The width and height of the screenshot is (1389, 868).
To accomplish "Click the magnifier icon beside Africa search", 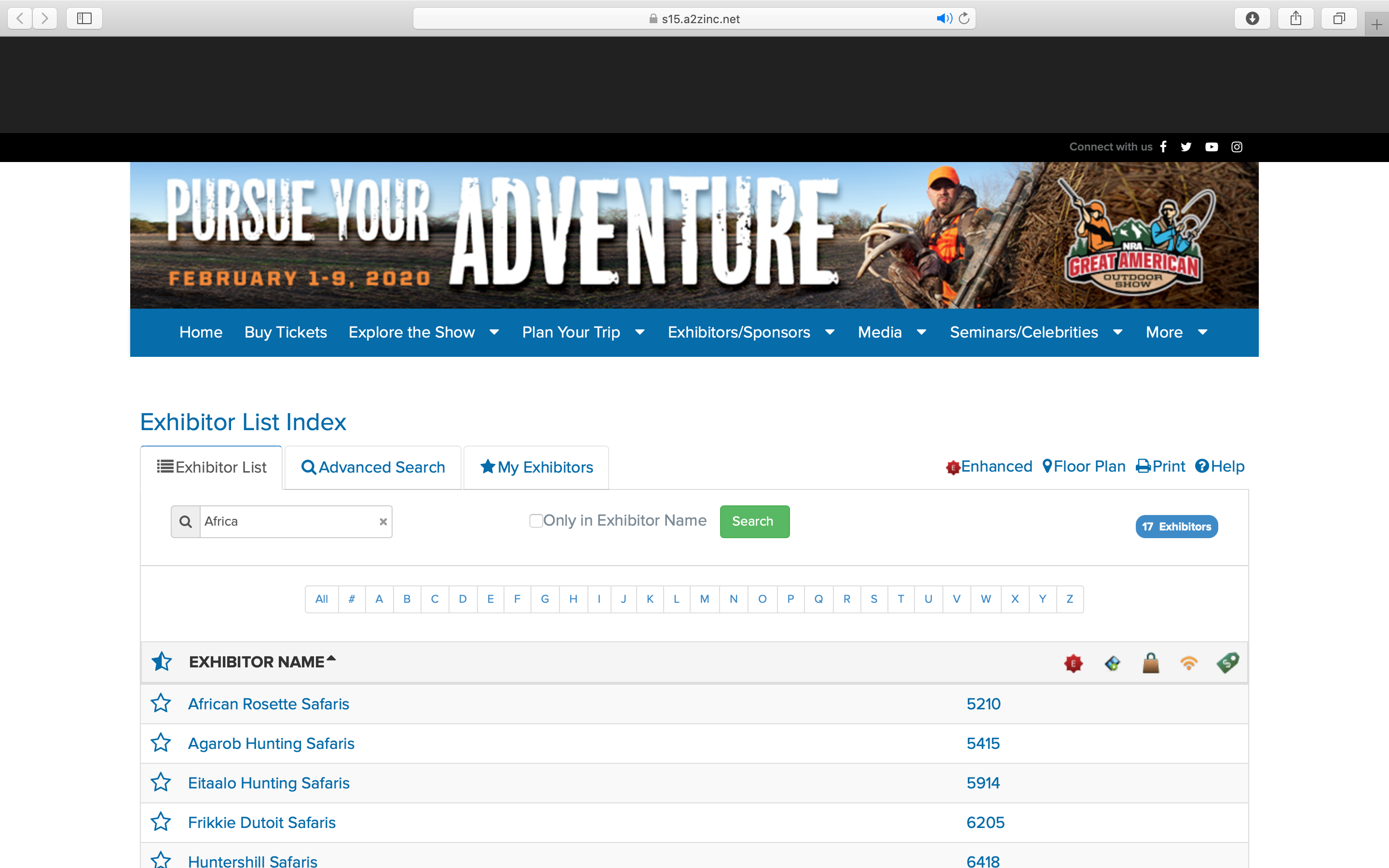I will pos(185,521).
